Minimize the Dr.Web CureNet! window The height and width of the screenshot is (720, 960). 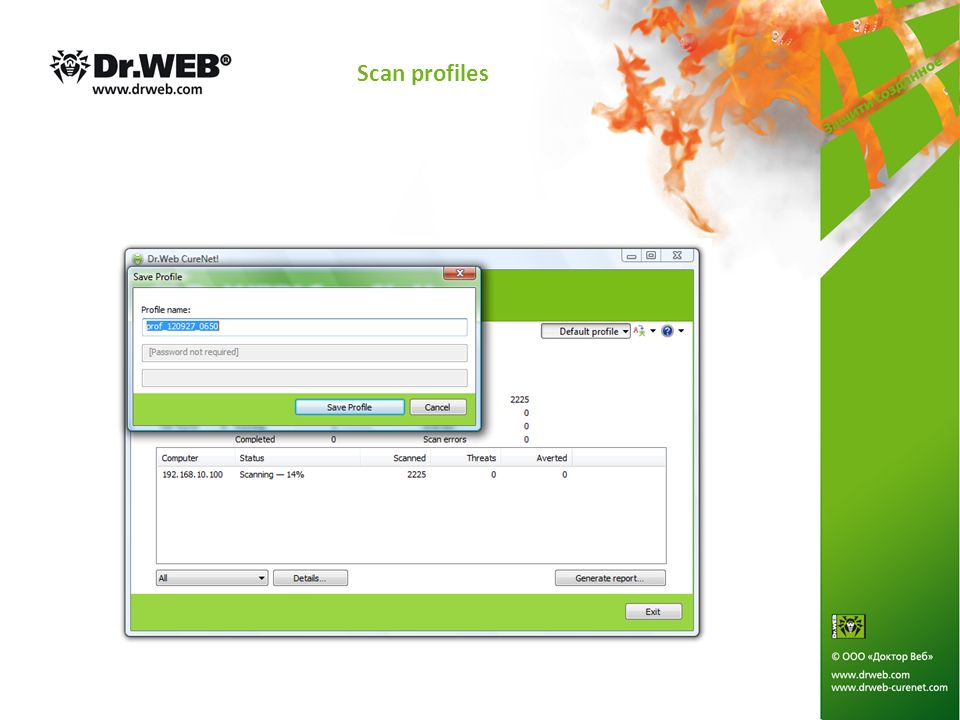coord(631,256)
